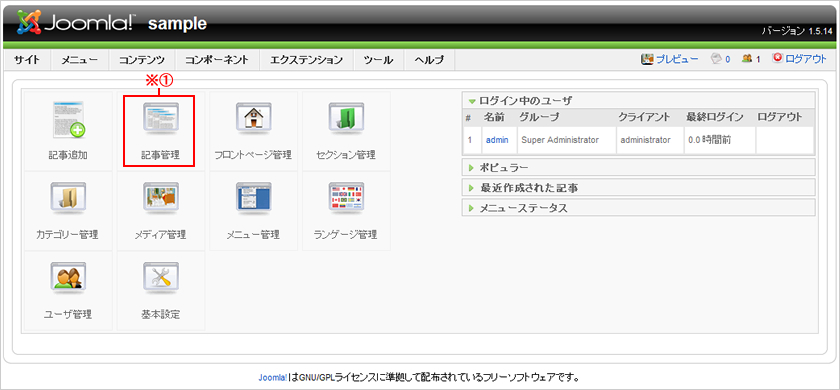The image size is (840, 390).
Task: Open the メニュー menu in menu bar
Action: [x=79, y=60]
